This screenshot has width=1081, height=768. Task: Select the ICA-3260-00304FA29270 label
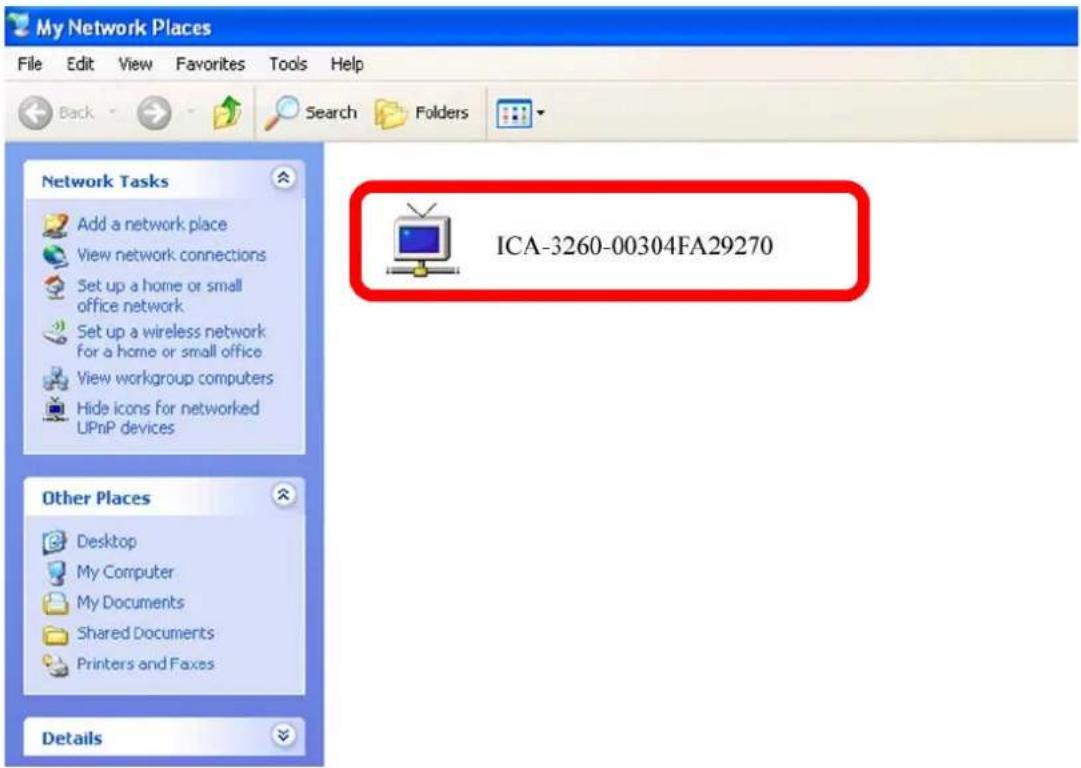[x=634, y=245]
